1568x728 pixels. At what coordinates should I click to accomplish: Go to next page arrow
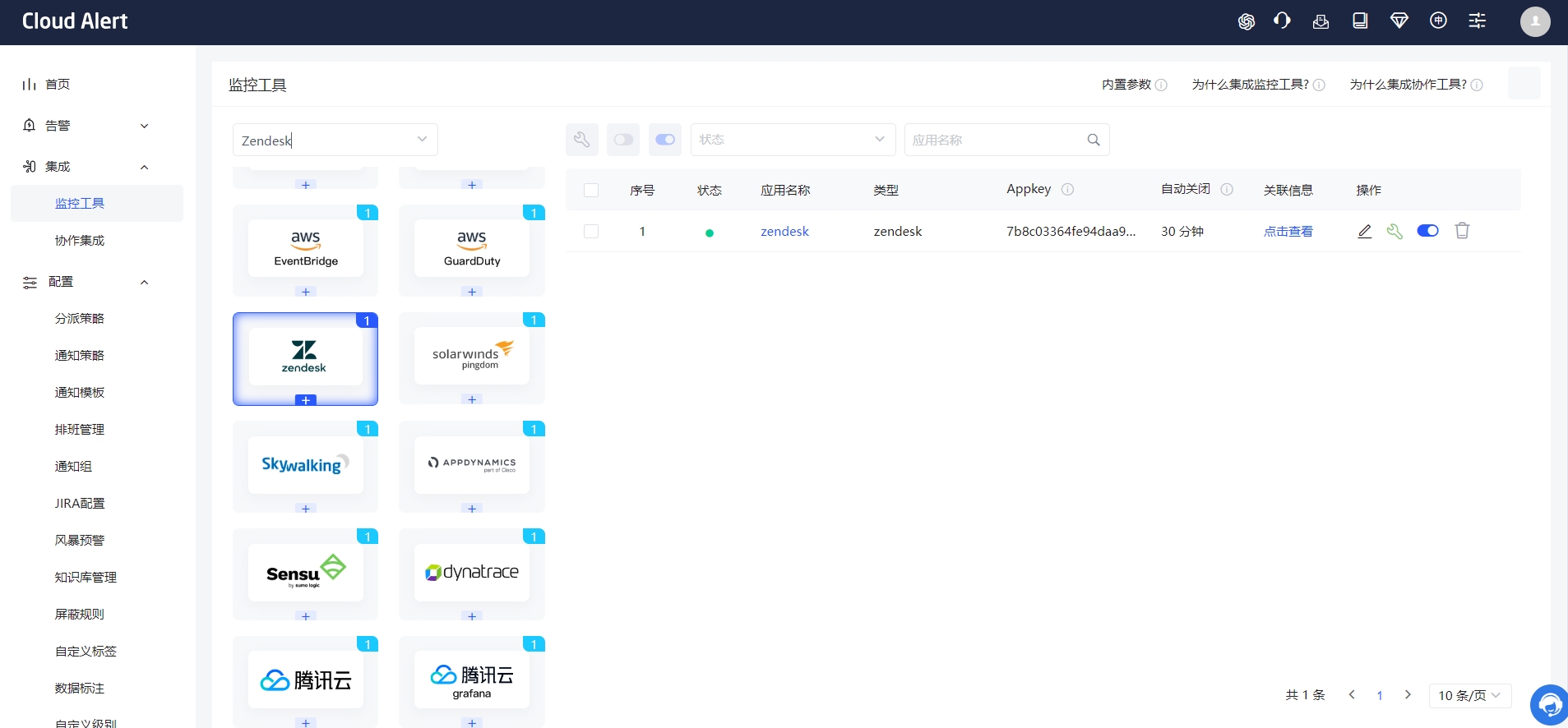coord(1408,695)
